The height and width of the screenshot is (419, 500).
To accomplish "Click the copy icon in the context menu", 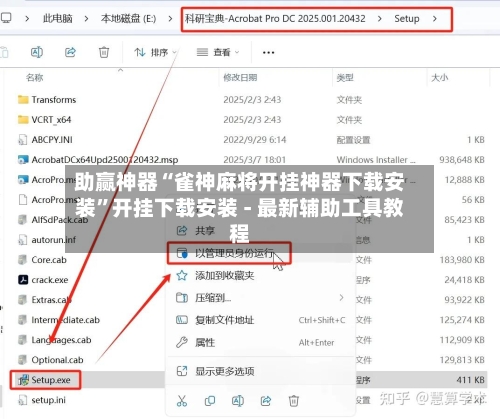I will coord(210,401).
